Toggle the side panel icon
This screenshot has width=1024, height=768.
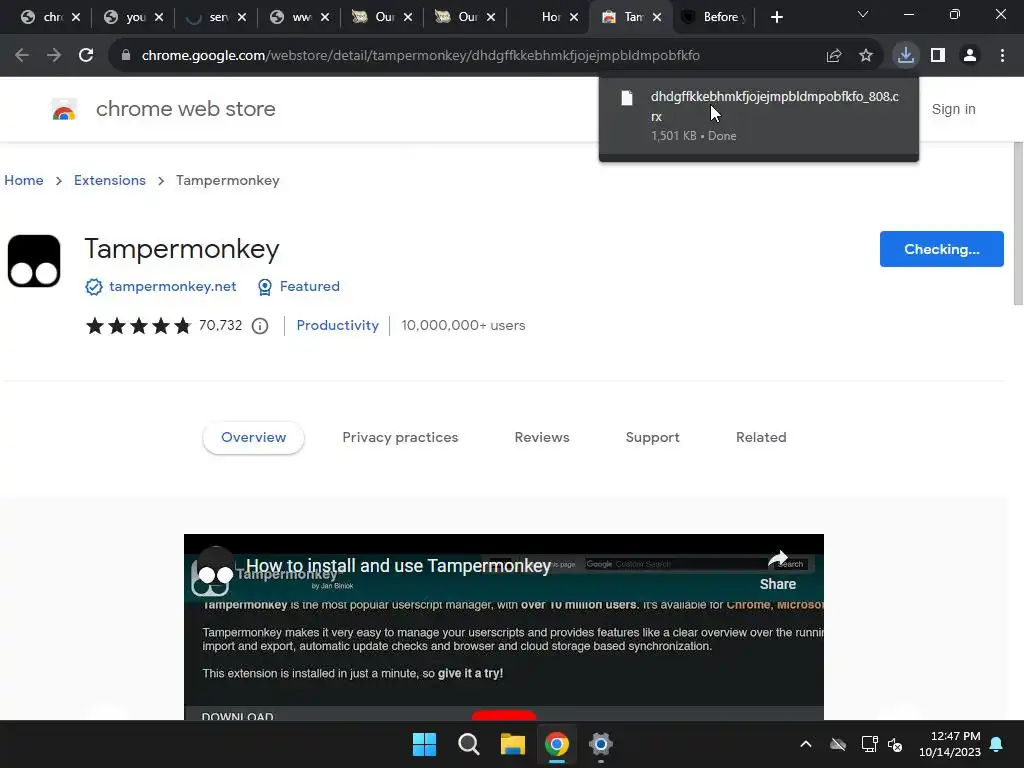point(938,56)
